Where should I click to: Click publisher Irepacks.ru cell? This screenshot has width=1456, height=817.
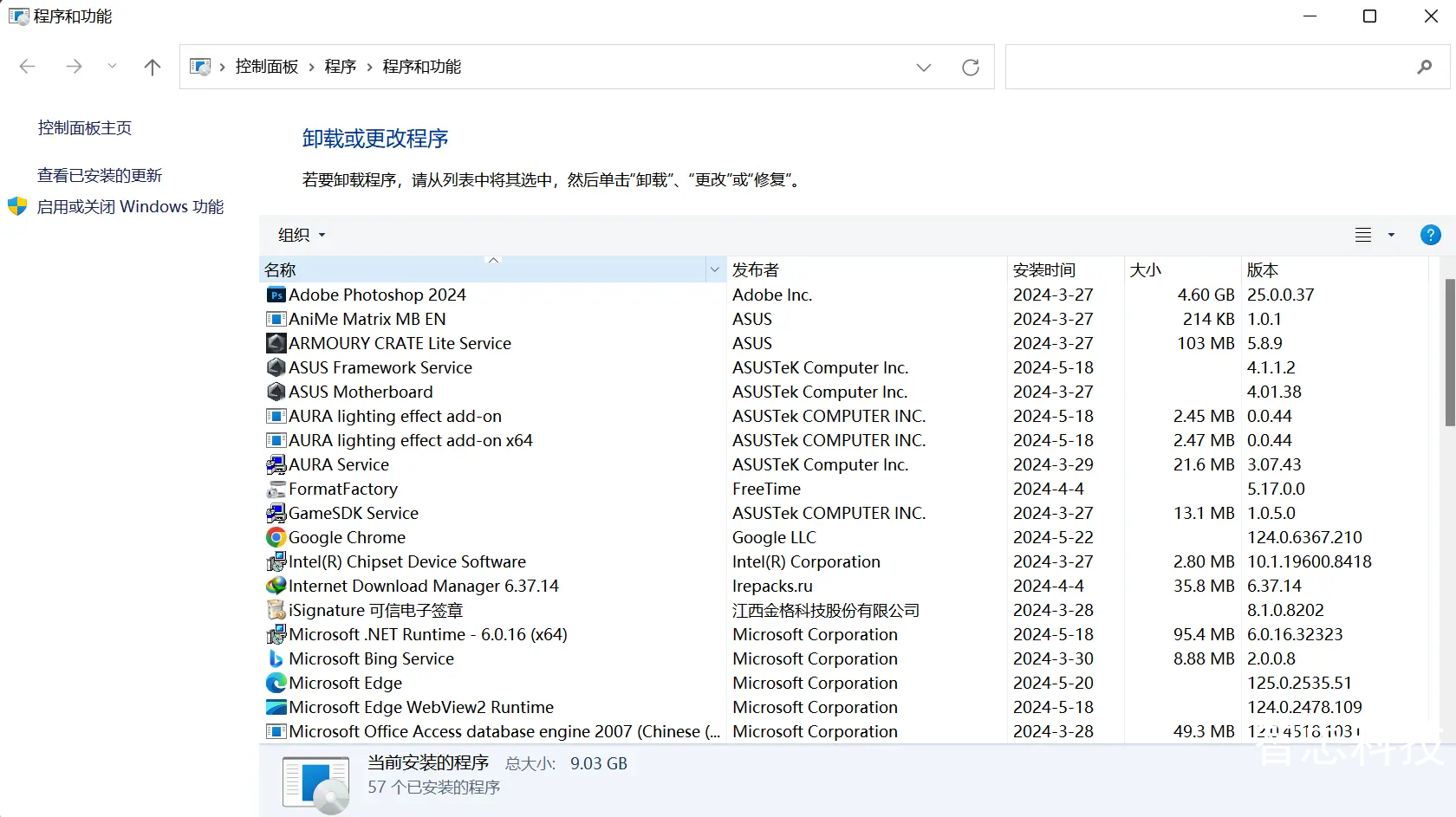(x=773, y=587)
